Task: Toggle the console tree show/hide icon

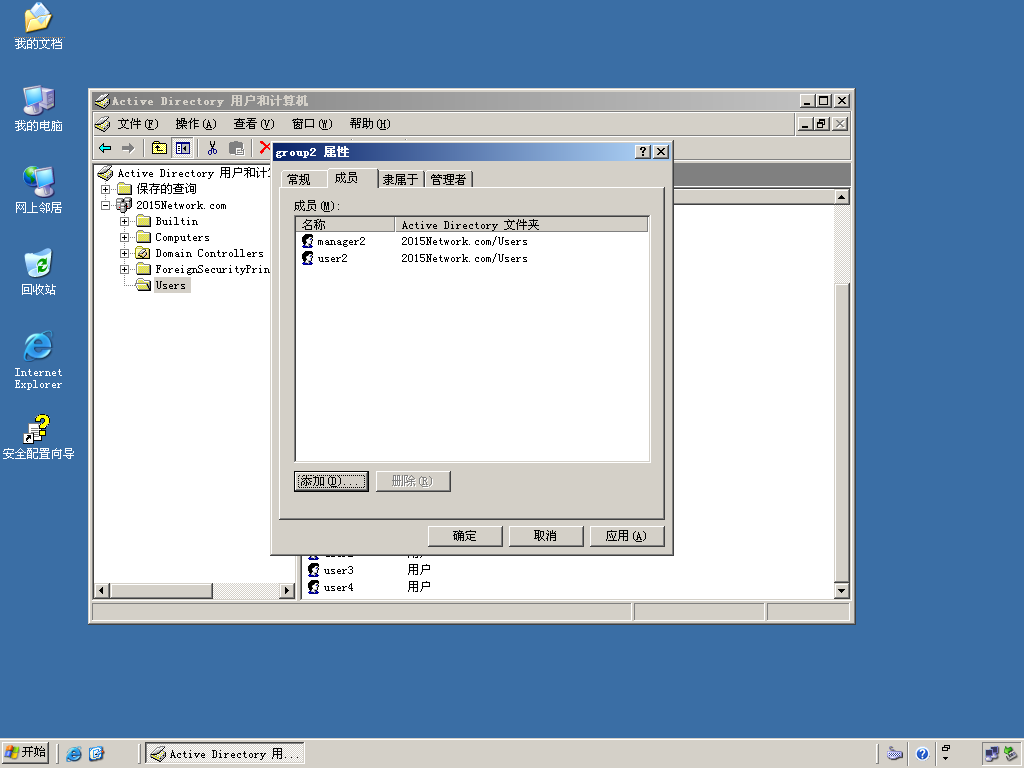Action: pos(183,148)
